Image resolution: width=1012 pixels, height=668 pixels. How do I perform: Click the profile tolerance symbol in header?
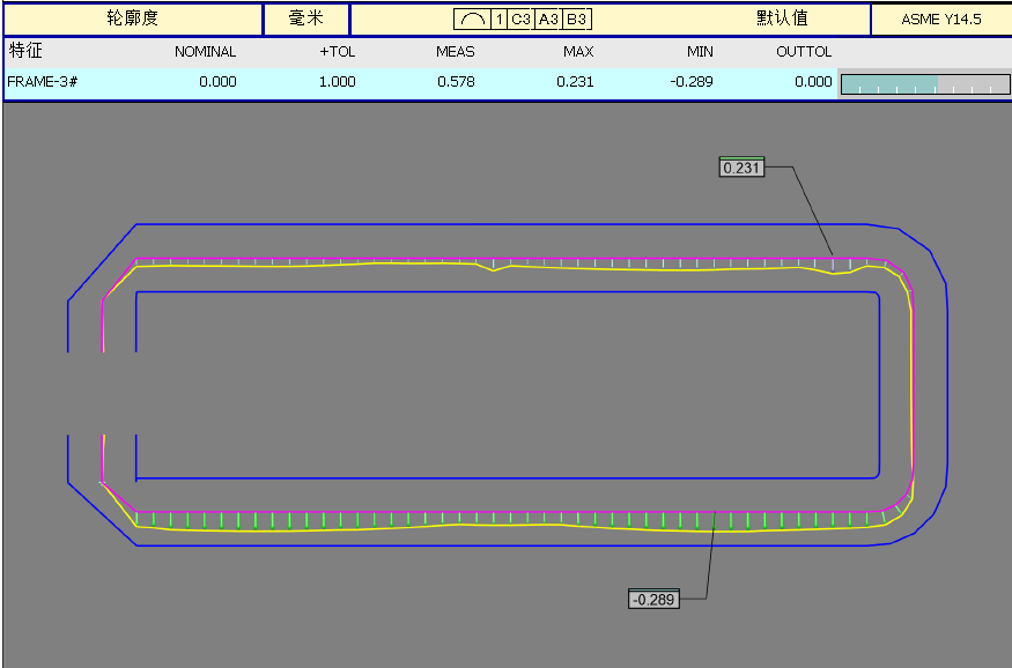[x=471, y=19]
